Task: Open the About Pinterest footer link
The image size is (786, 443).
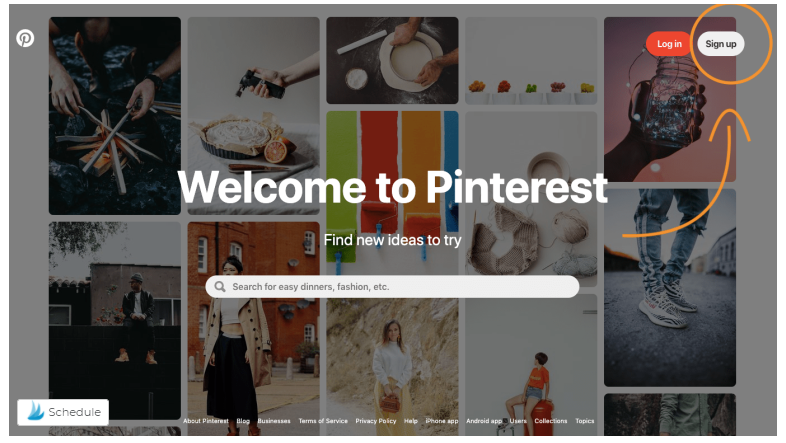Action: click(x=206, y=421)
